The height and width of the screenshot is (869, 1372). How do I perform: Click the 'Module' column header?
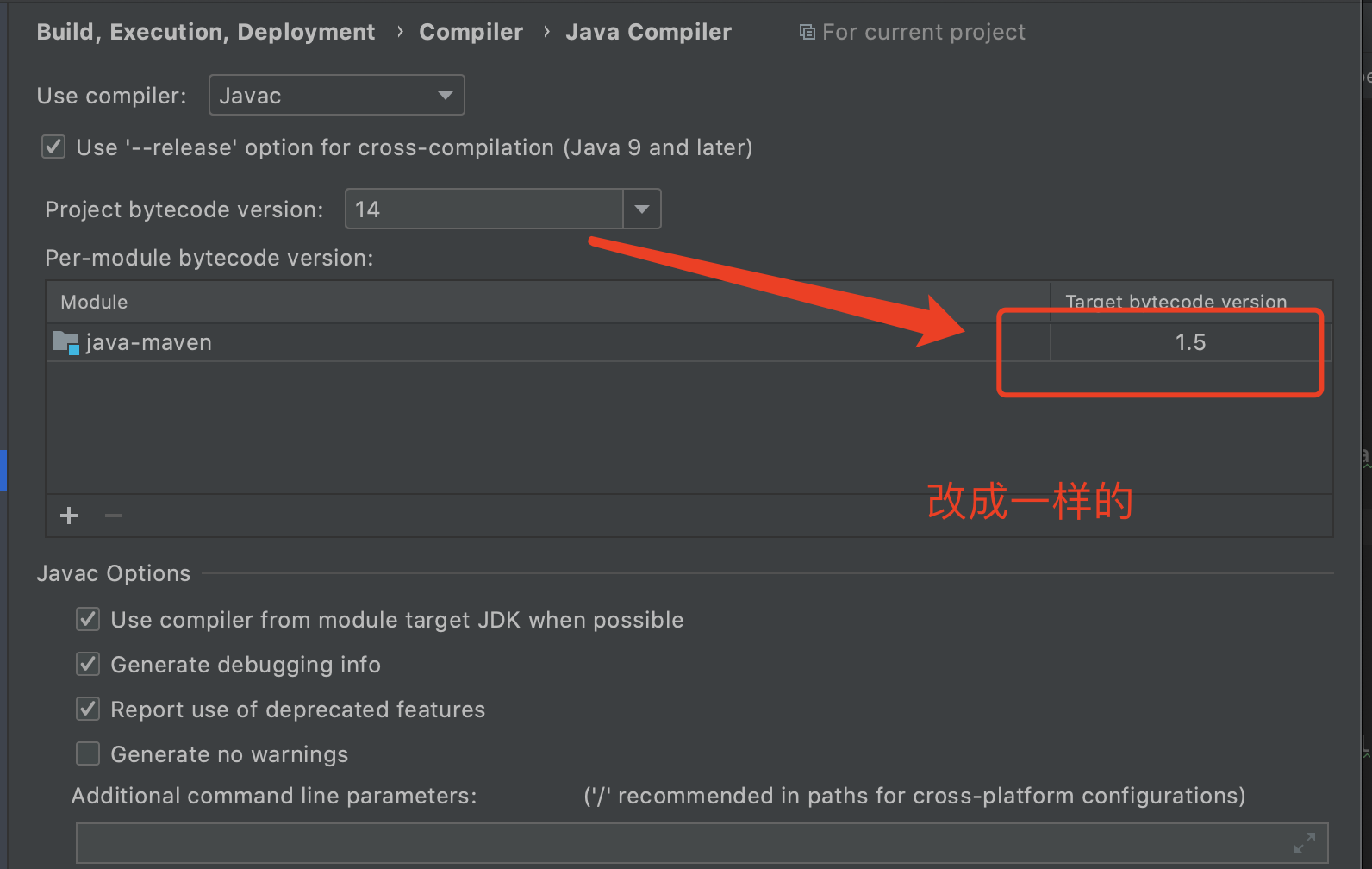point(93,302)
